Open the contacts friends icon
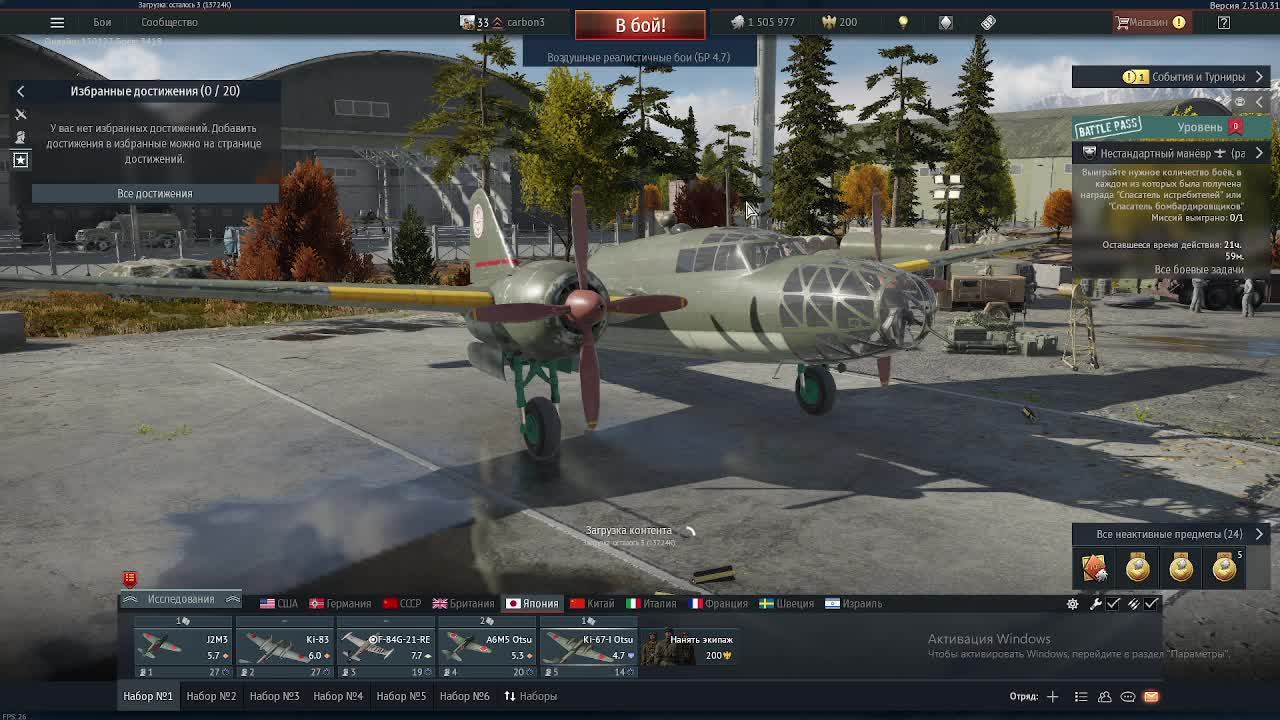The height and width of the screenshot is (720, 1280). pyautogui.click(x=1105, y=697)
